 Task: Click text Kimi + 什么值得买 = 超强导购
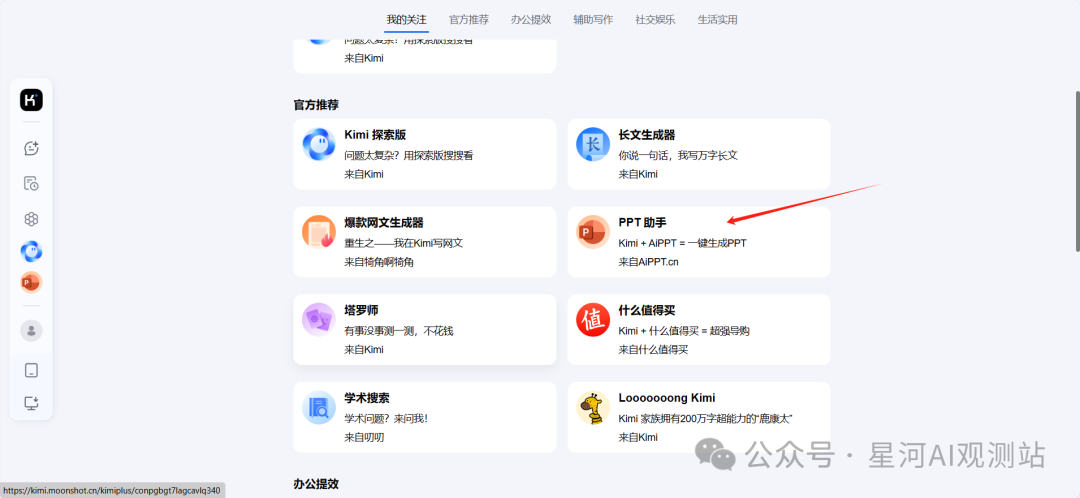pyautogui.click(x=684, y=331)
